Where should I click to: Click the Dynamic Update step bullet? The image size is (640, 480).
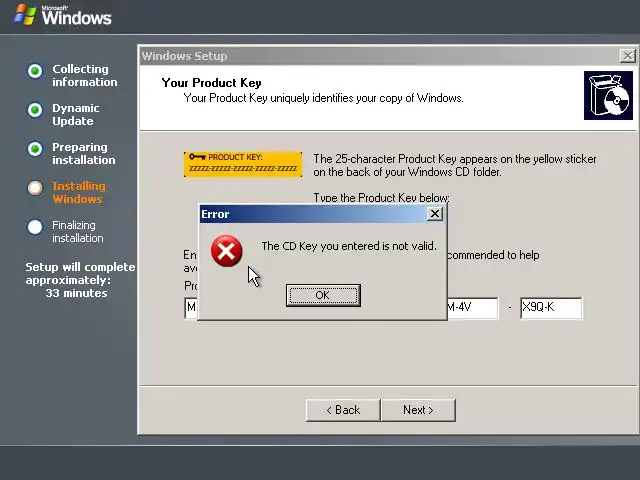(x=35, y=110)
